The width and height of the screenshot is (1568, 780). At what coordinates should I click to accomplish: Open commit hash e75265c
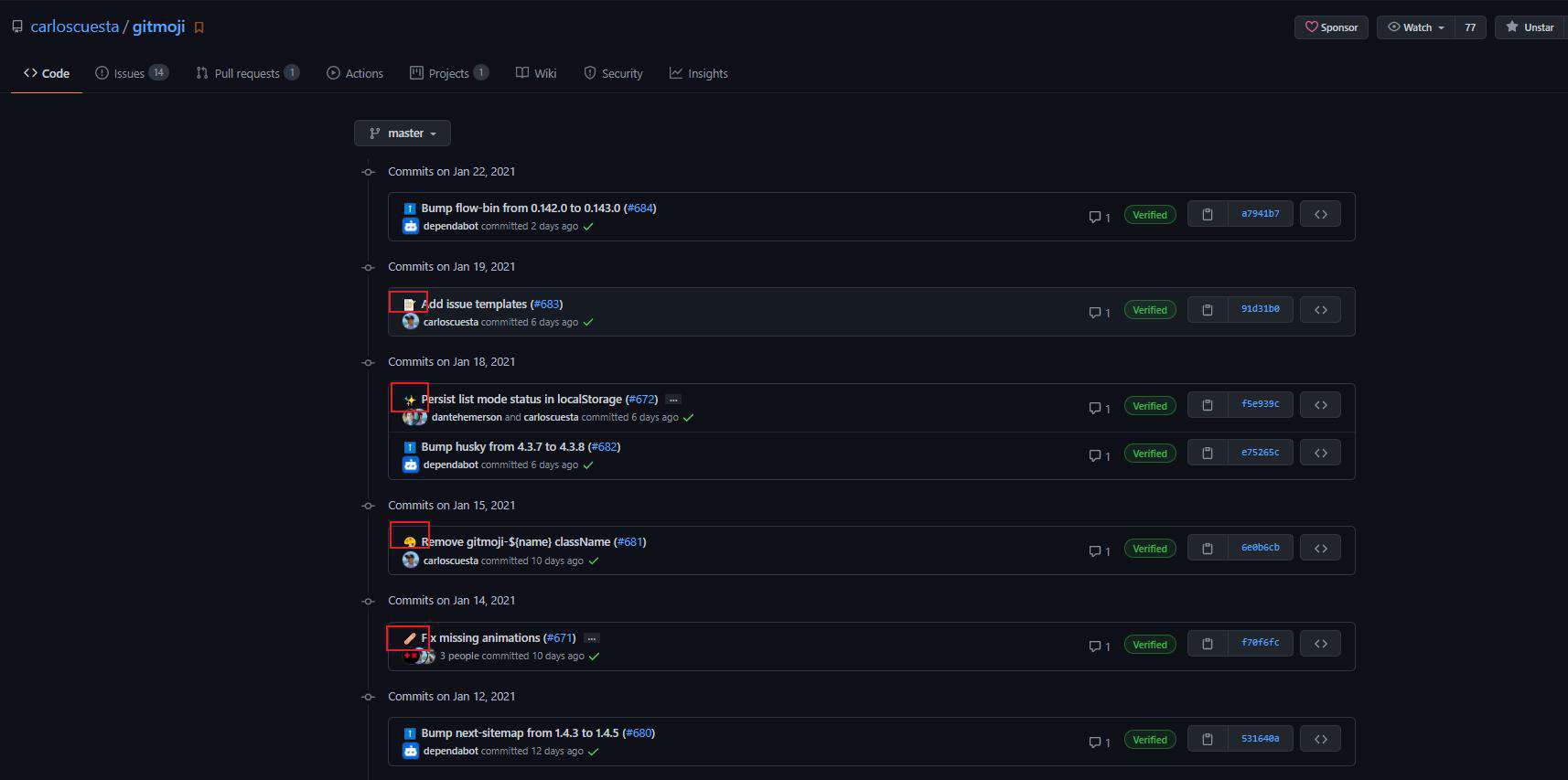click(1260, 453)
